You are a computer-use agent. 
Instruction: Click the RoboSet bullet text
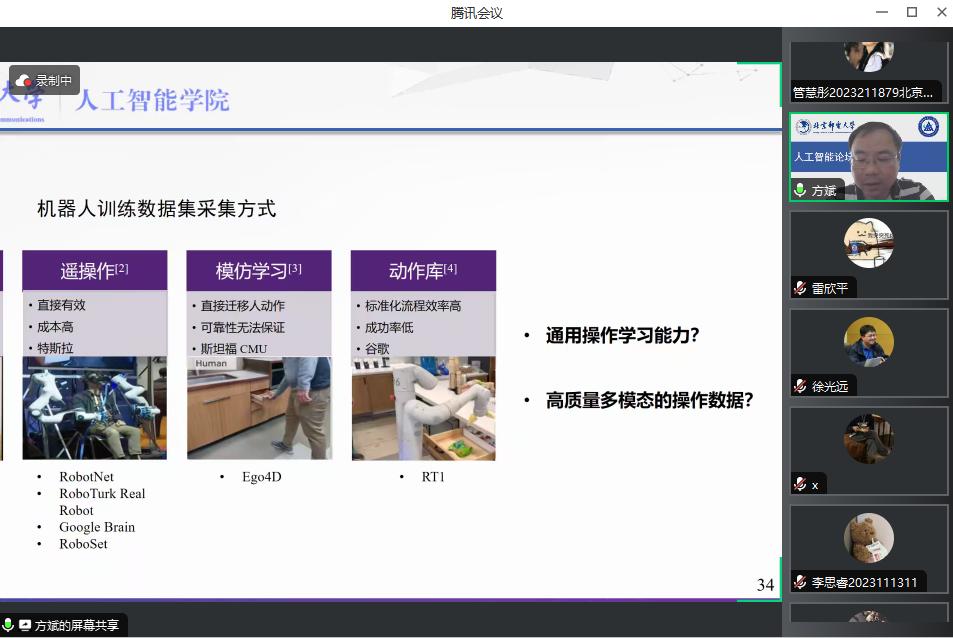coord(83,544)
